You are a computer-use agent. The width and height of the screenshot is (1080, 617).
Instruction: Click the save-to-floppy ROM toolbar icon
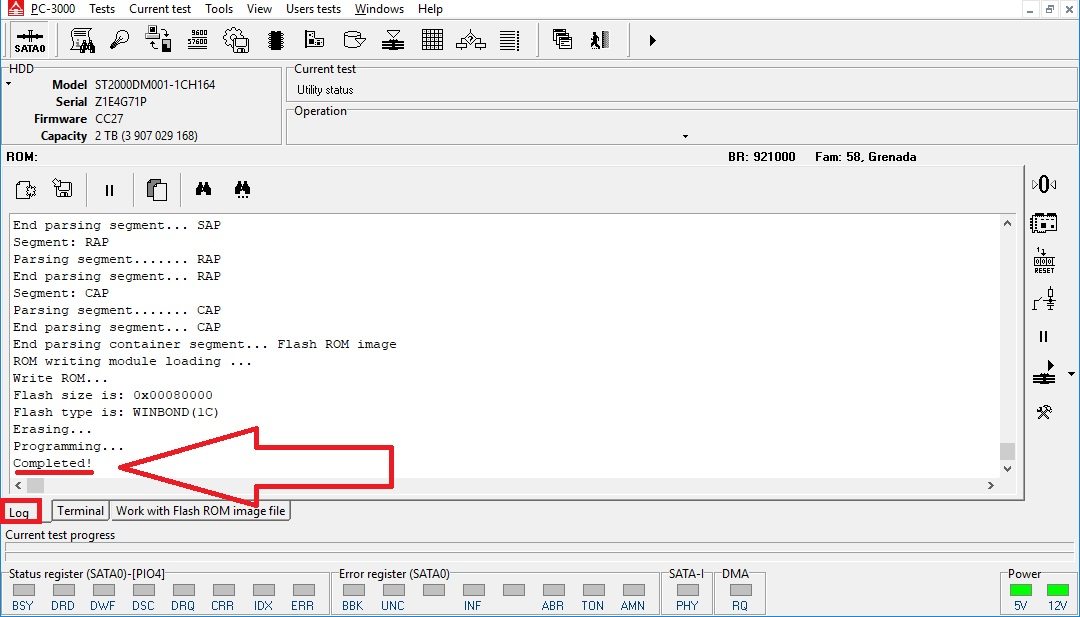(63, 188)
